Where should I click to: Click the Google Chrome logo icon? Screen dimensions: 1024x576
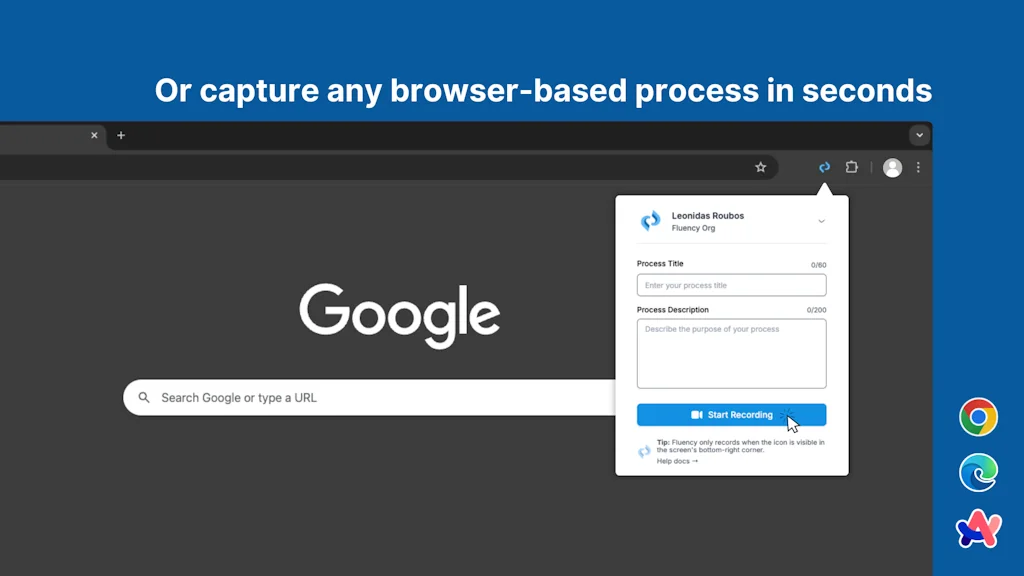(x=978, y=417)
